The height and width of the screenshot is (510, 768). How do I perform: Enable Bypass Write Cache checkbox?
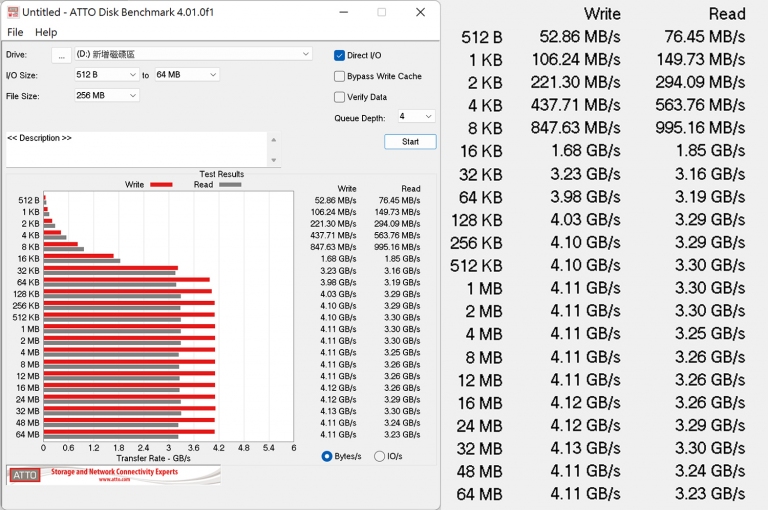[x=339, y=76]
